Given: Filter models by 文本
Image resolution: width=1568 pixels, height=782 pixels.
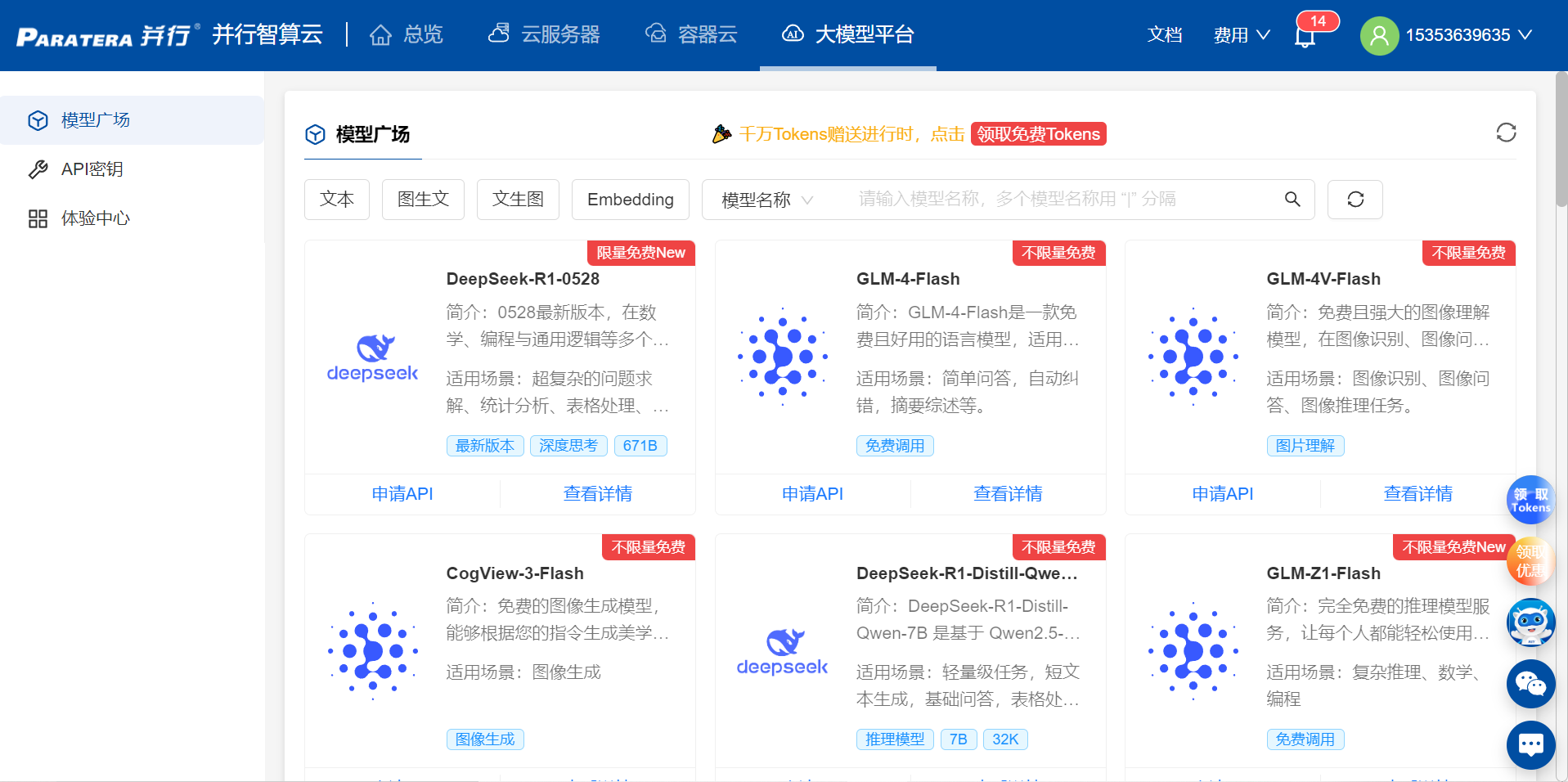Looking at the screenshot, I should 337,200.
